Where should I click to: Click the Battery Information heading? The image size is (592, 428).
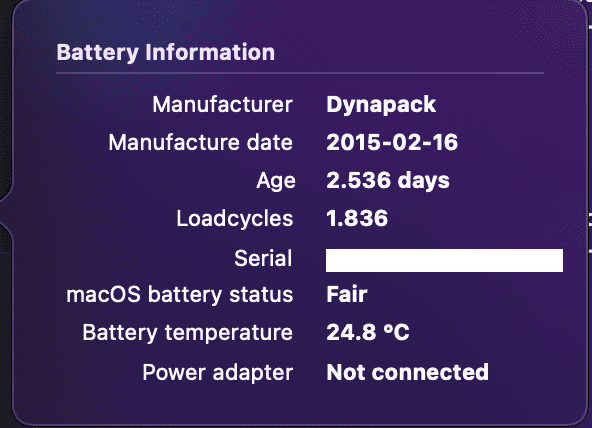click(165, 52)
